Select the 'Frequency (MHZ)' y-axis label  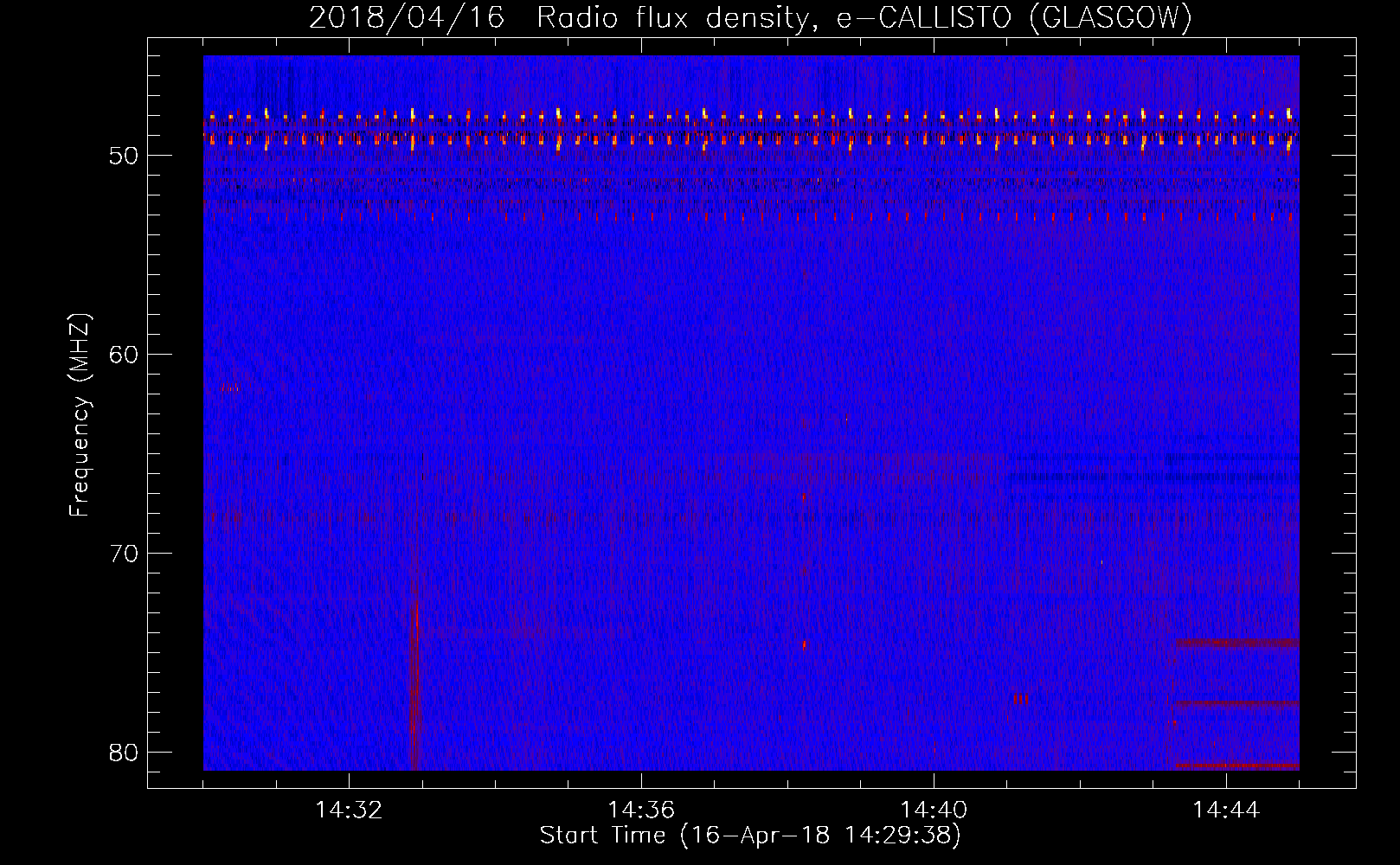tap(80, 415)
